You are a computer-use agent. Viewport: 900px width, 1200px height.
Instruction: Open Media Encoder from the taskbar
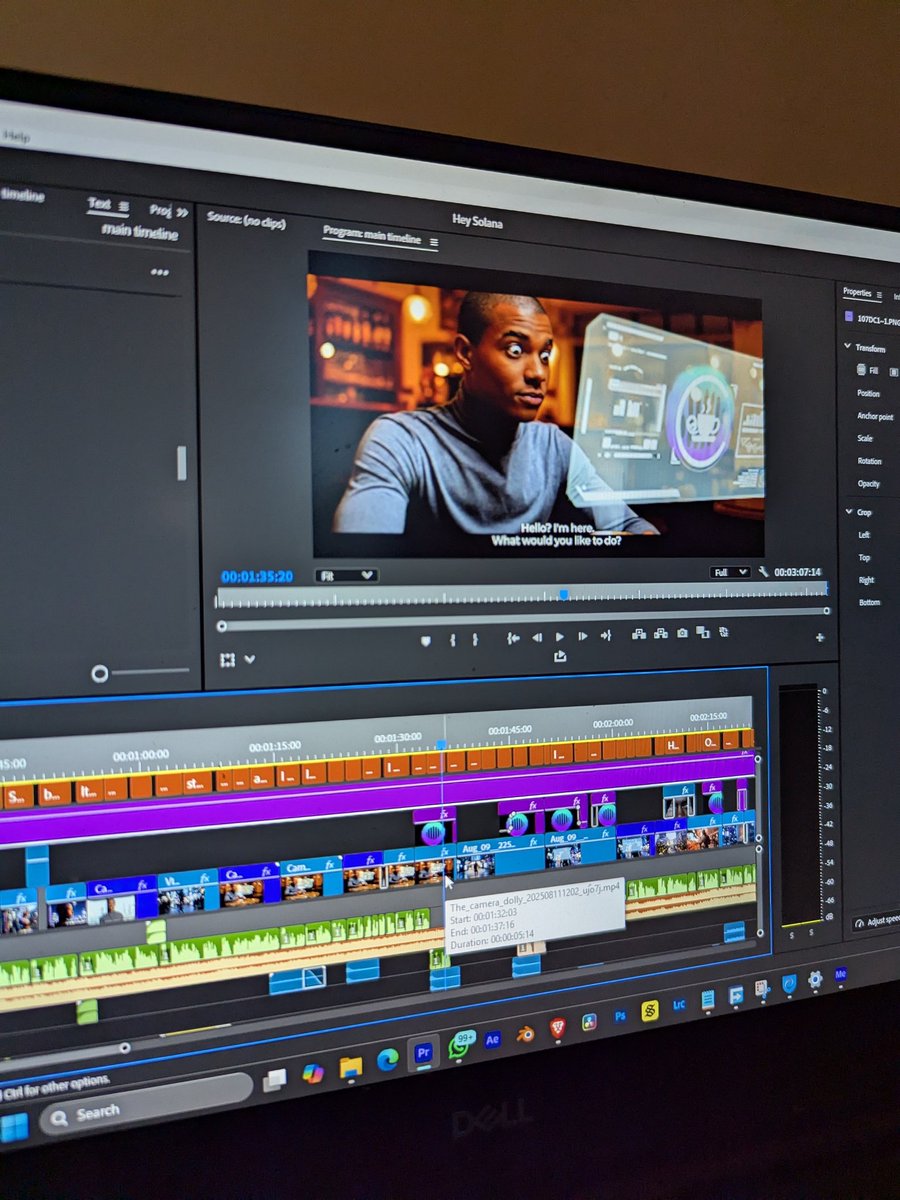click(840, 973)
